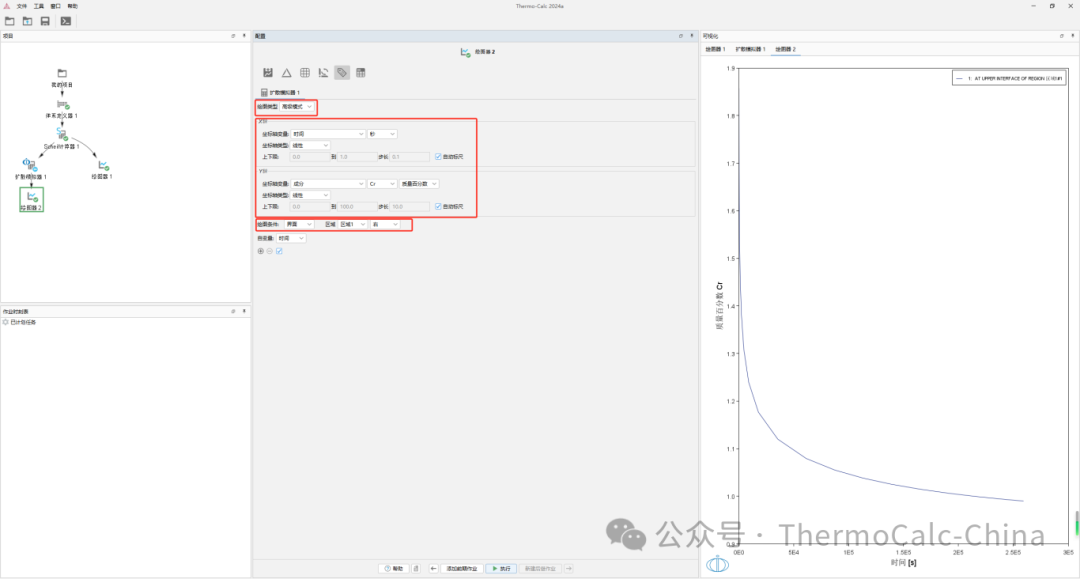Click the blue checkbox icon under the axis settings
The width and height of the screenshot is (1080, 579).
coord(279,251)
